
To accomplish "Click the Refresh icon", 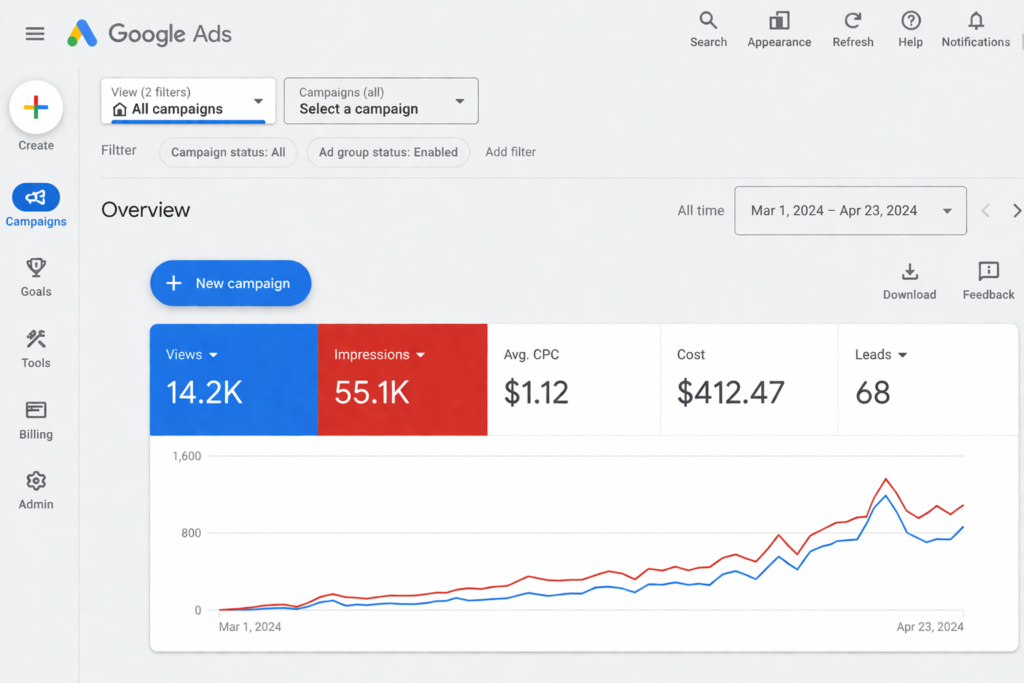I will pos(853,21).
